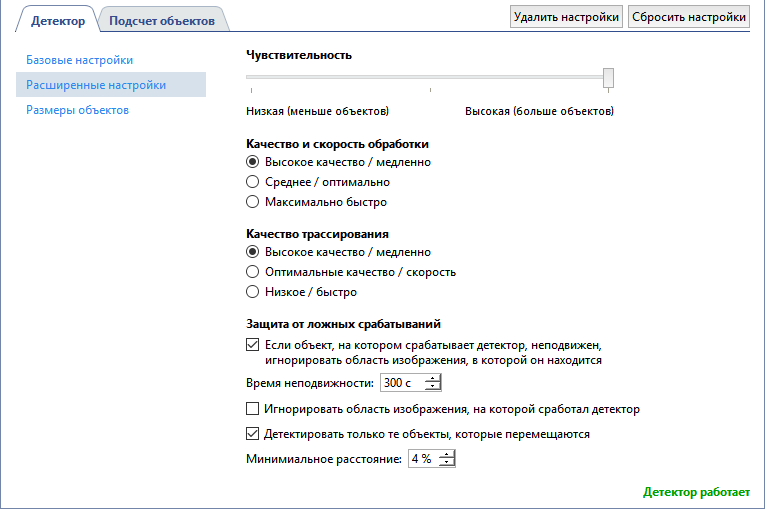Select Низкое / быстро tracing quality

coord(252,292)
